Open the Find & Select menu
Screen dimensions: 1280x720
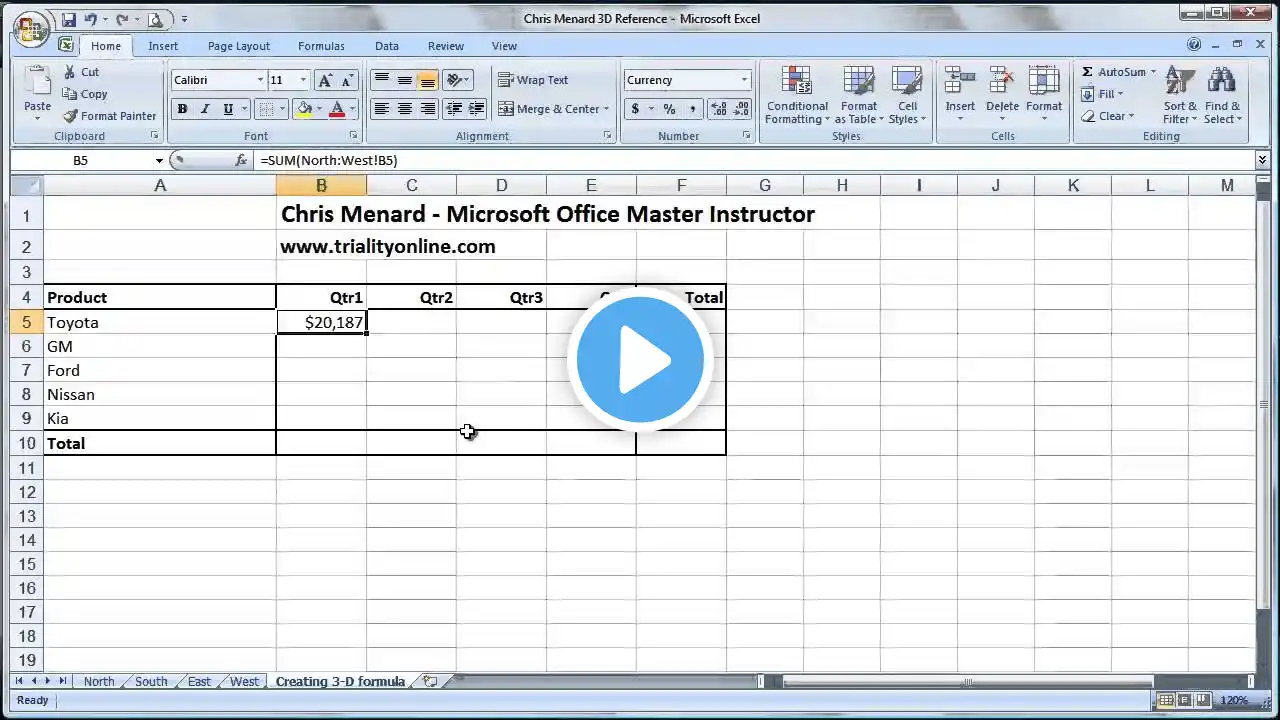point(1222,95)
